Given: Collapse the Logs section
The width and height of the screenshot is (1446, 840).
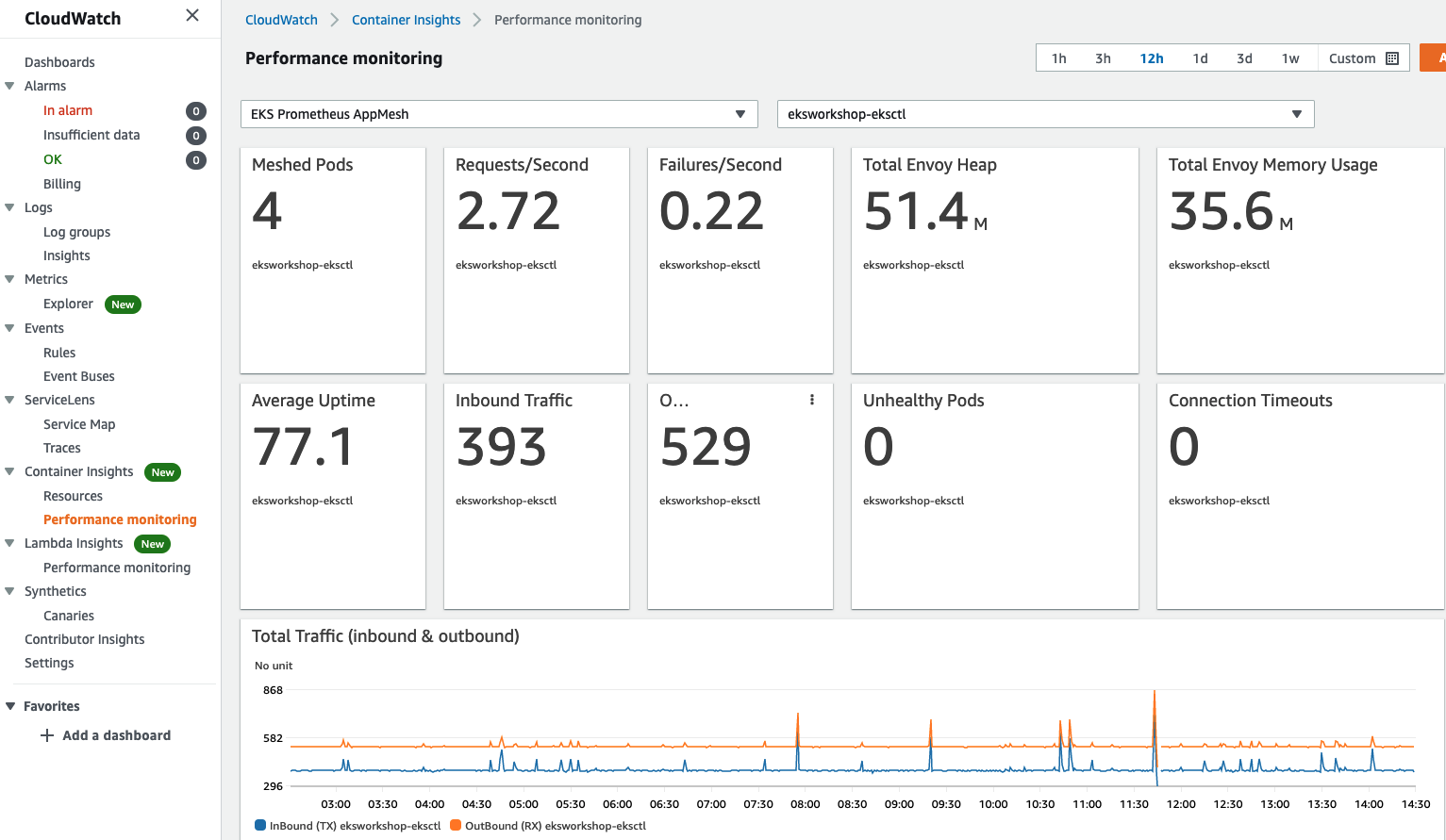Looking at the screenshot, I should pyautogui.click(x=9, y=207).
